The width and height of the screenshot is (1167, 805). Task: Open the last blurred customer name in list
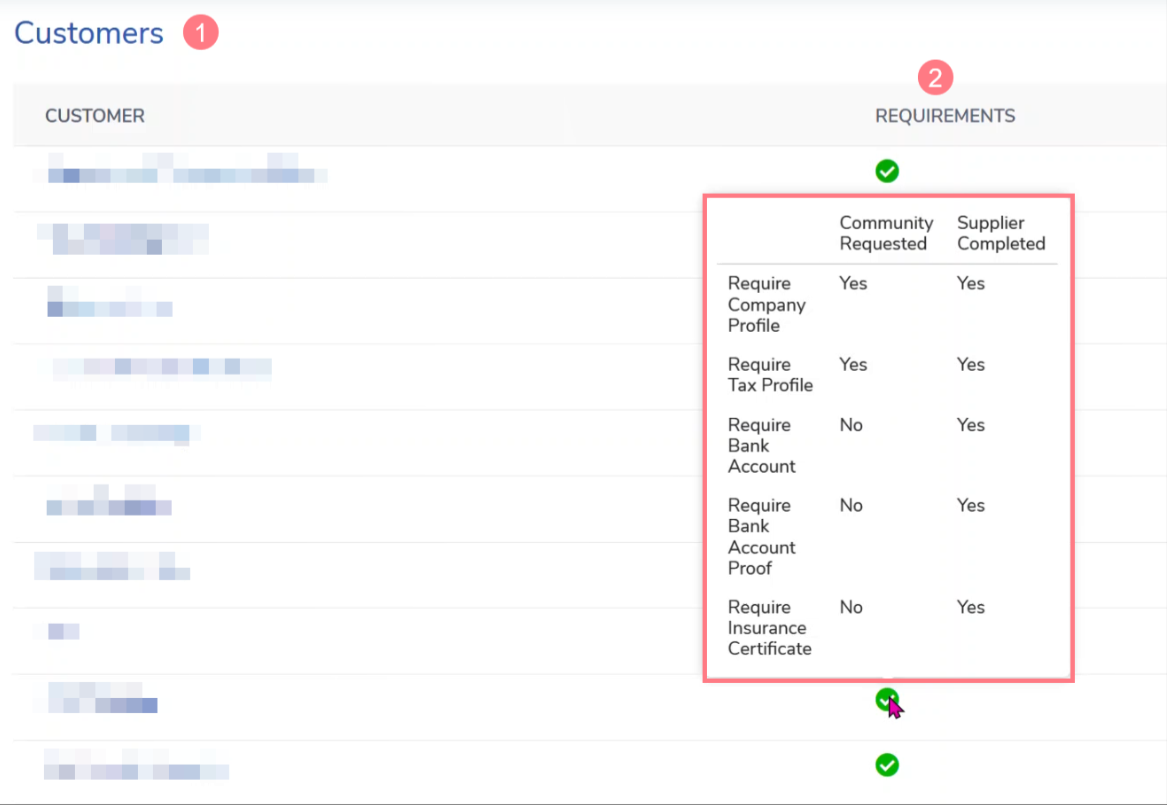point(136,765)
